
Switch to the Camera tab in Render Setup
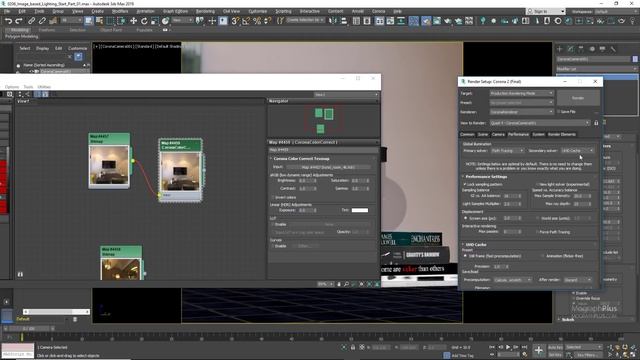(498, 134)
